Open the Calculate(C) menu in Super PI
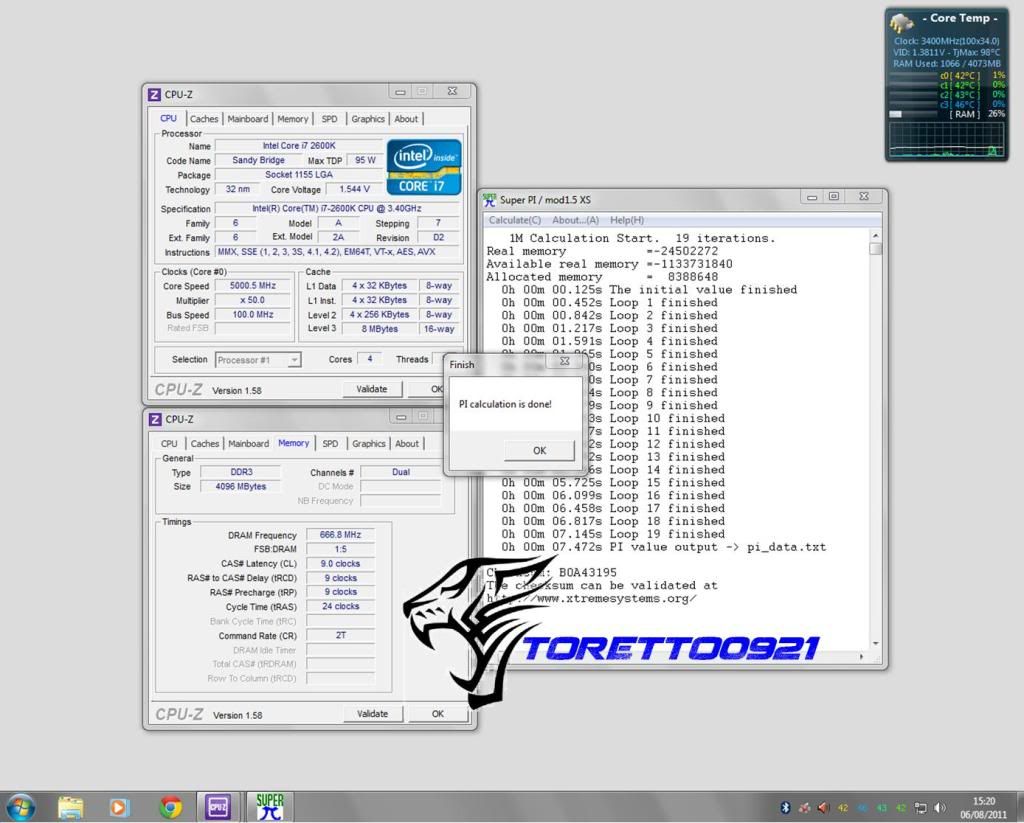 tap(515, 220)
